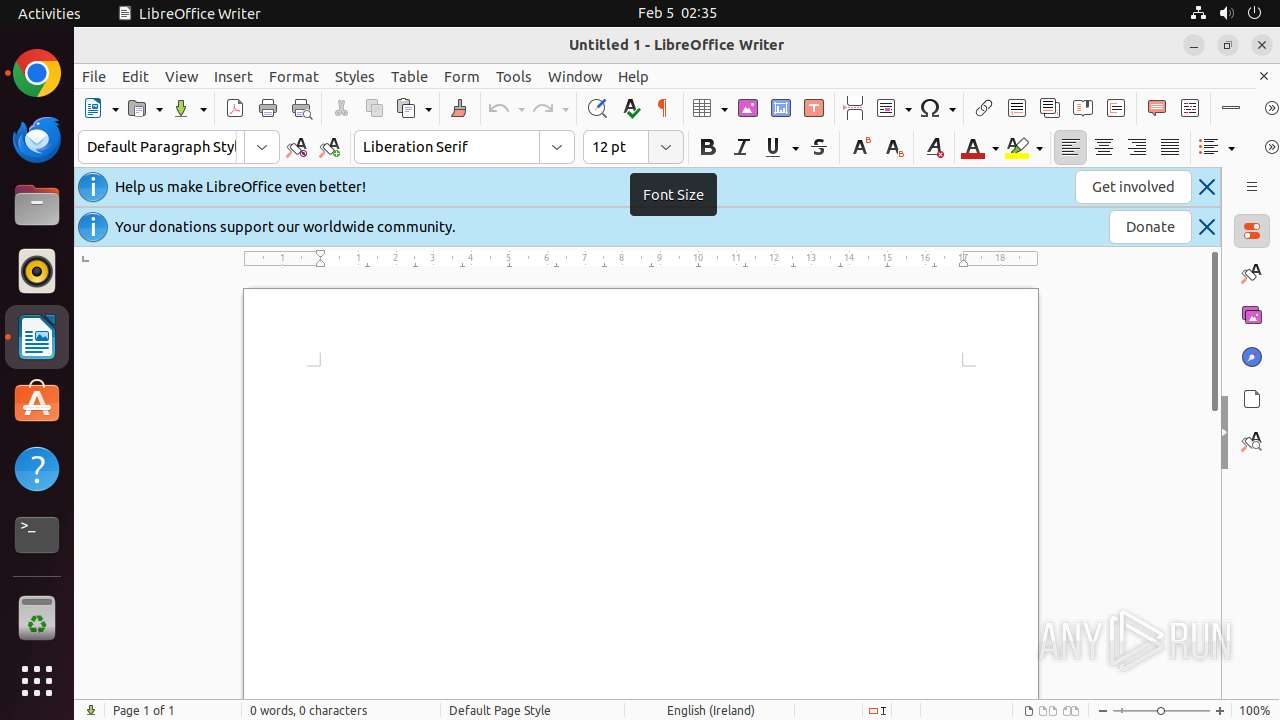Click the Update Selected Style icon
The height and width of the screenshot is (720, 1280).
click(297, 147)
